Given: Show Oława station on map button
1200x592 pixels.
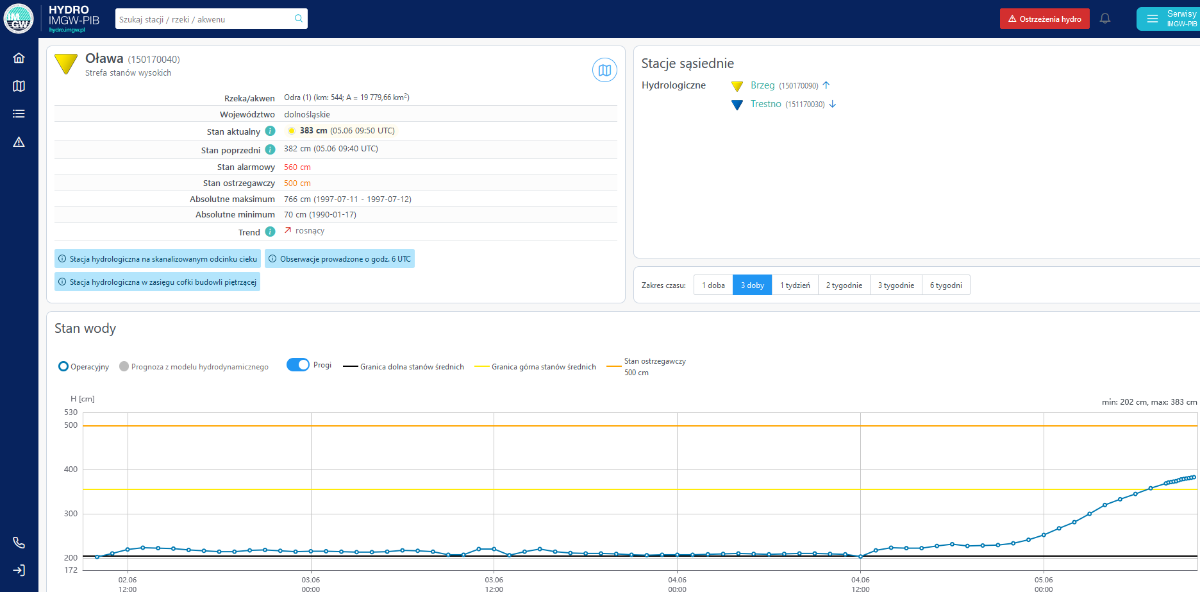Looking at the screenshot, I should click(604, 69).
